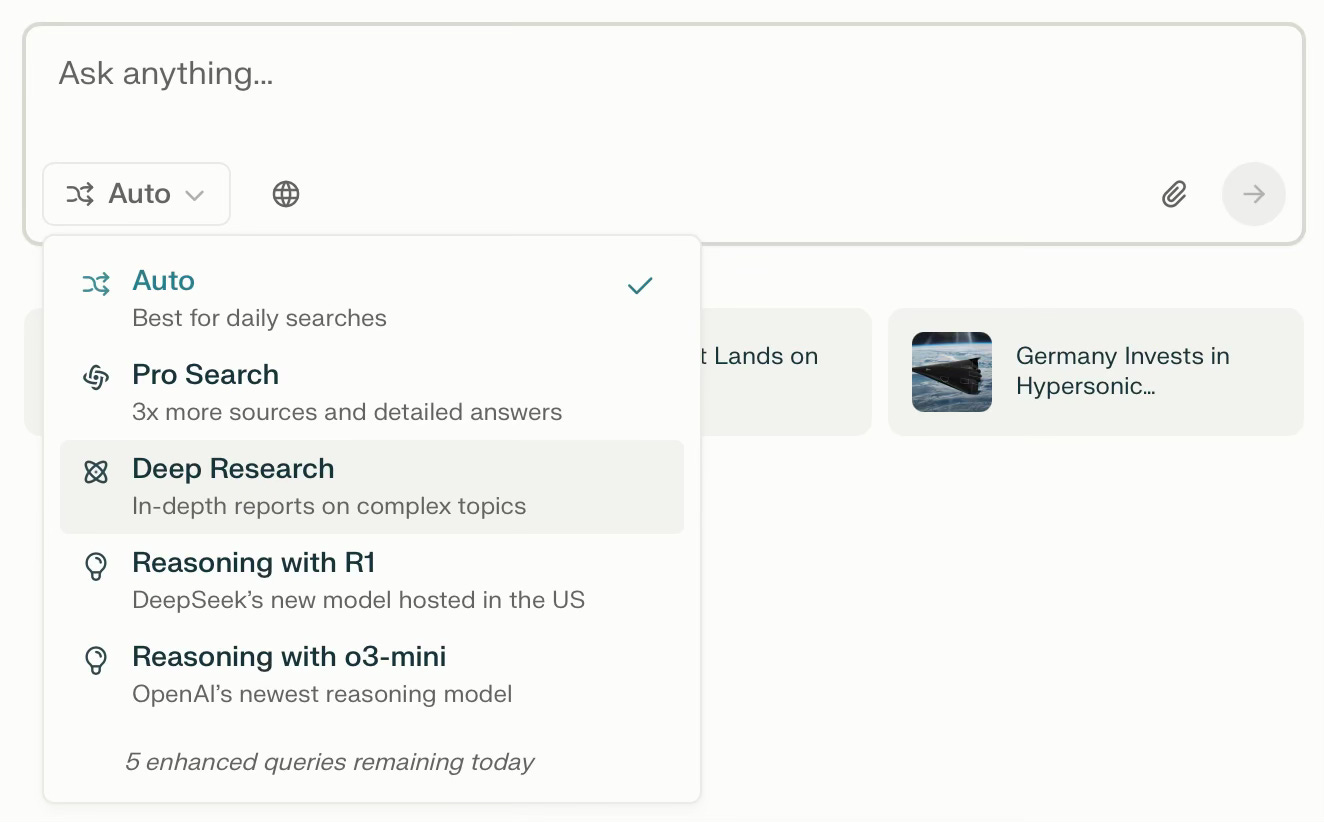Viewport: 1324px width, 822px height.
Task: Select Reasoning with R1 option
Action: coord(254,563)
